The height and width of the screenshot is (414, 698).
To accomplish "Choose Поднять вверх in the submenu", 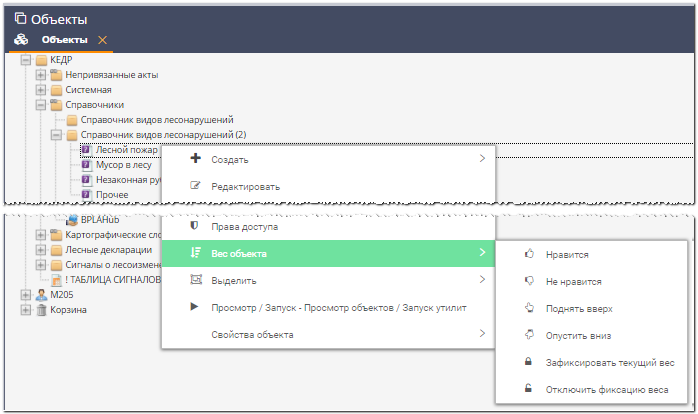I will click(579, 309).
